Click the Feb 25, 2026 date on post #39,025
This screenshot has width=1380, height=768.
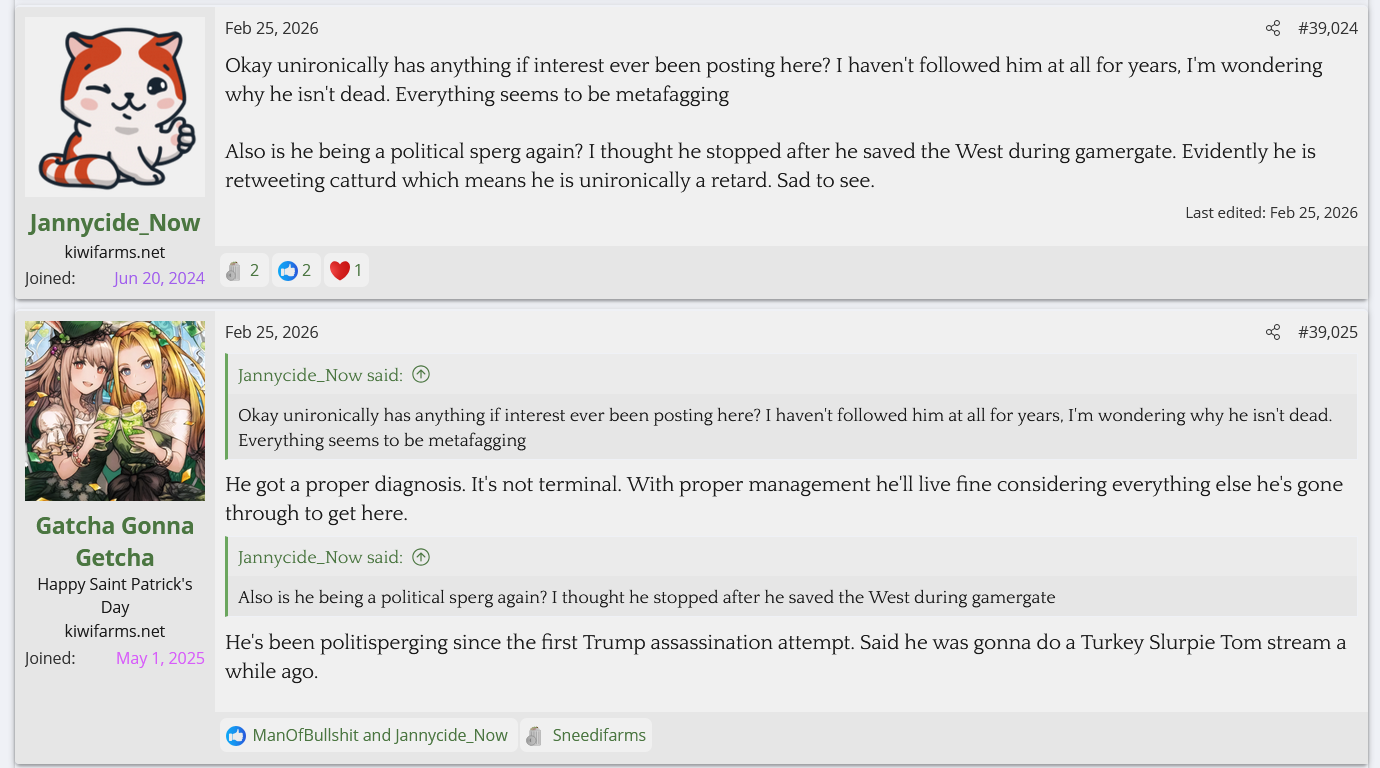click(x=272, y=333)
